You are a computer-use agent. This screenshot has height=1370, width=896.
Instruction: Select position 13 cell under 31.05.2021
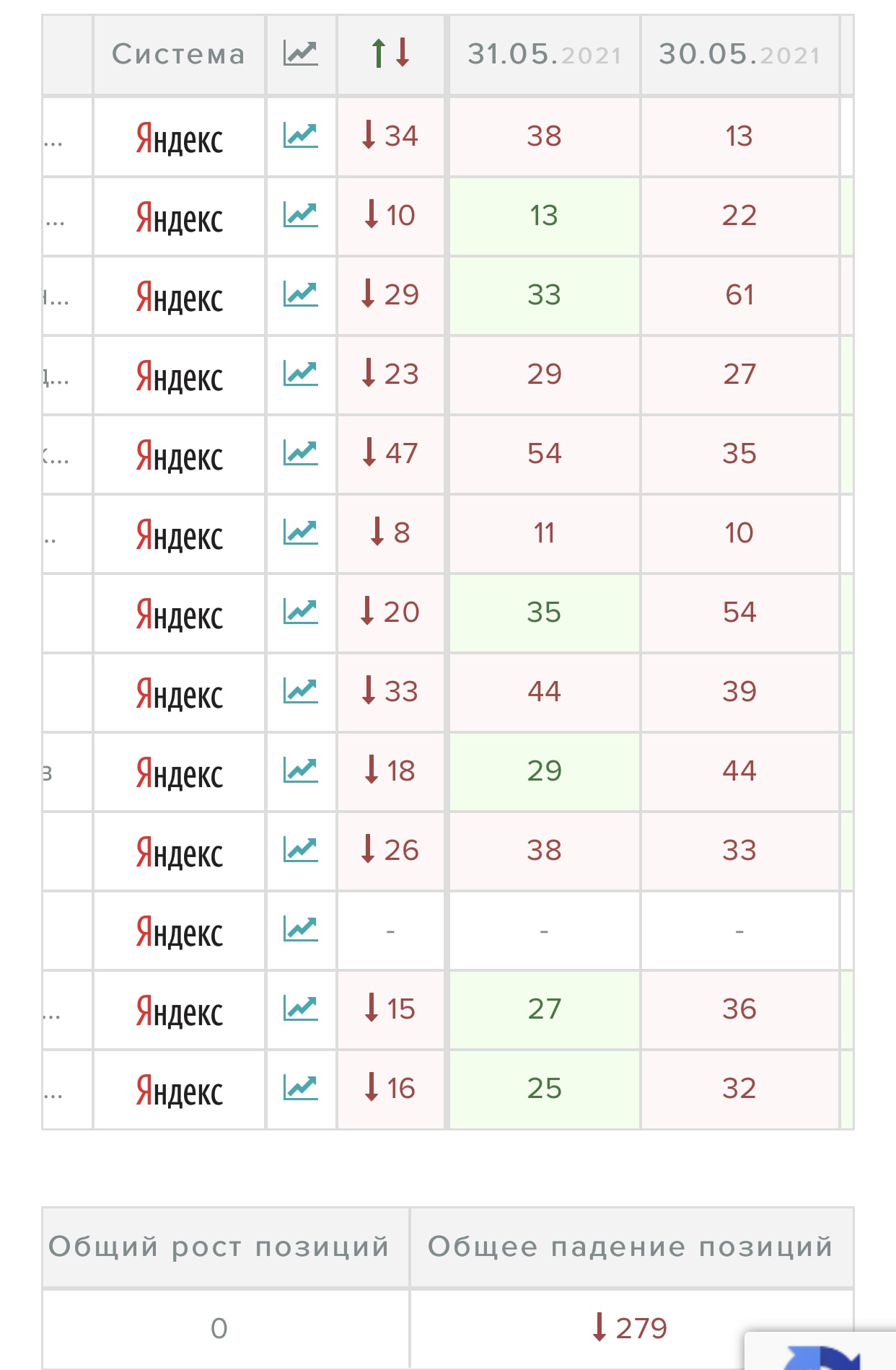(544, 215)
